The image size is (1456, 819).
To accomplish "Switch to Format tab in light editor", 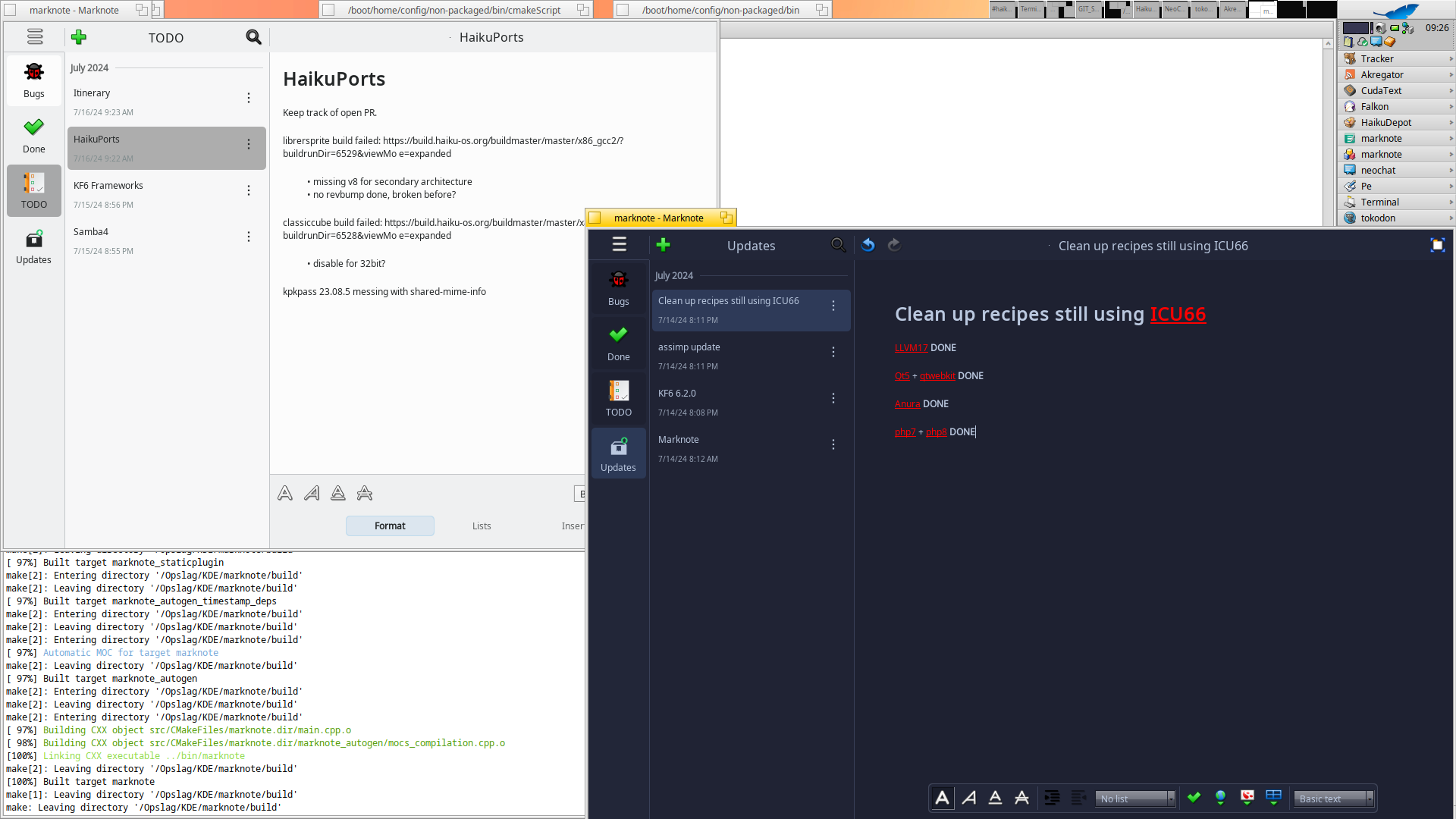I will click(390, 526).
